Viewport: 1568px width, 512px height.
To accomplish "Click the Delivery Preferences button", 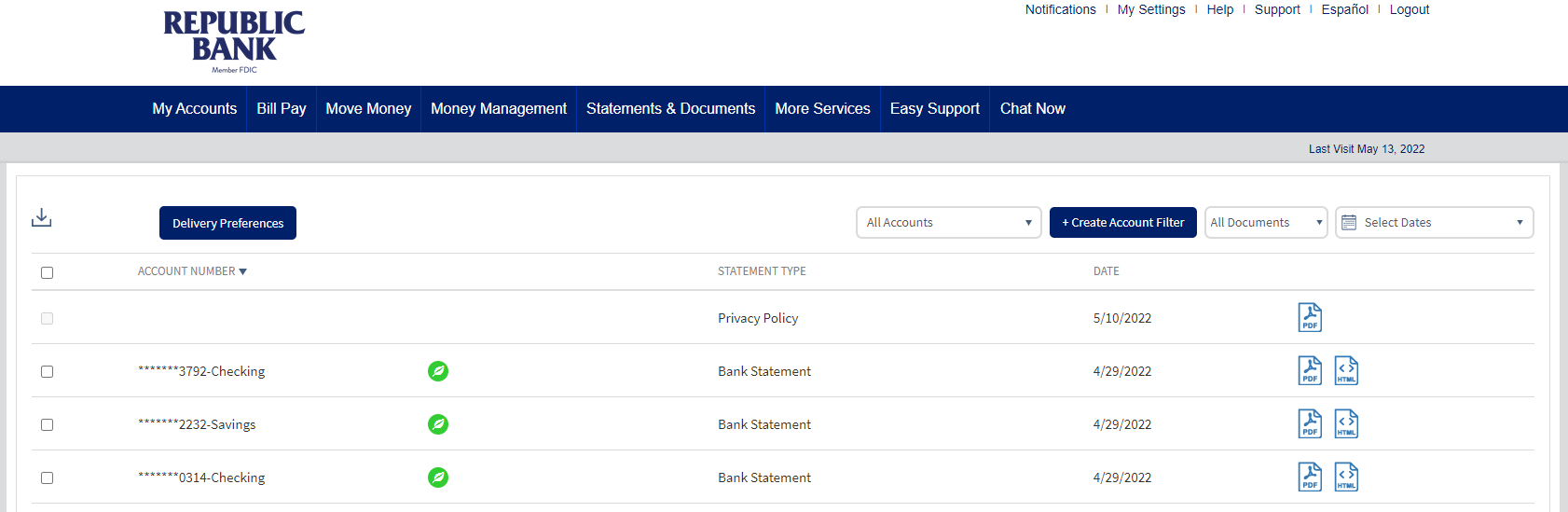I will pyautogui.click(x=227, y=224).
